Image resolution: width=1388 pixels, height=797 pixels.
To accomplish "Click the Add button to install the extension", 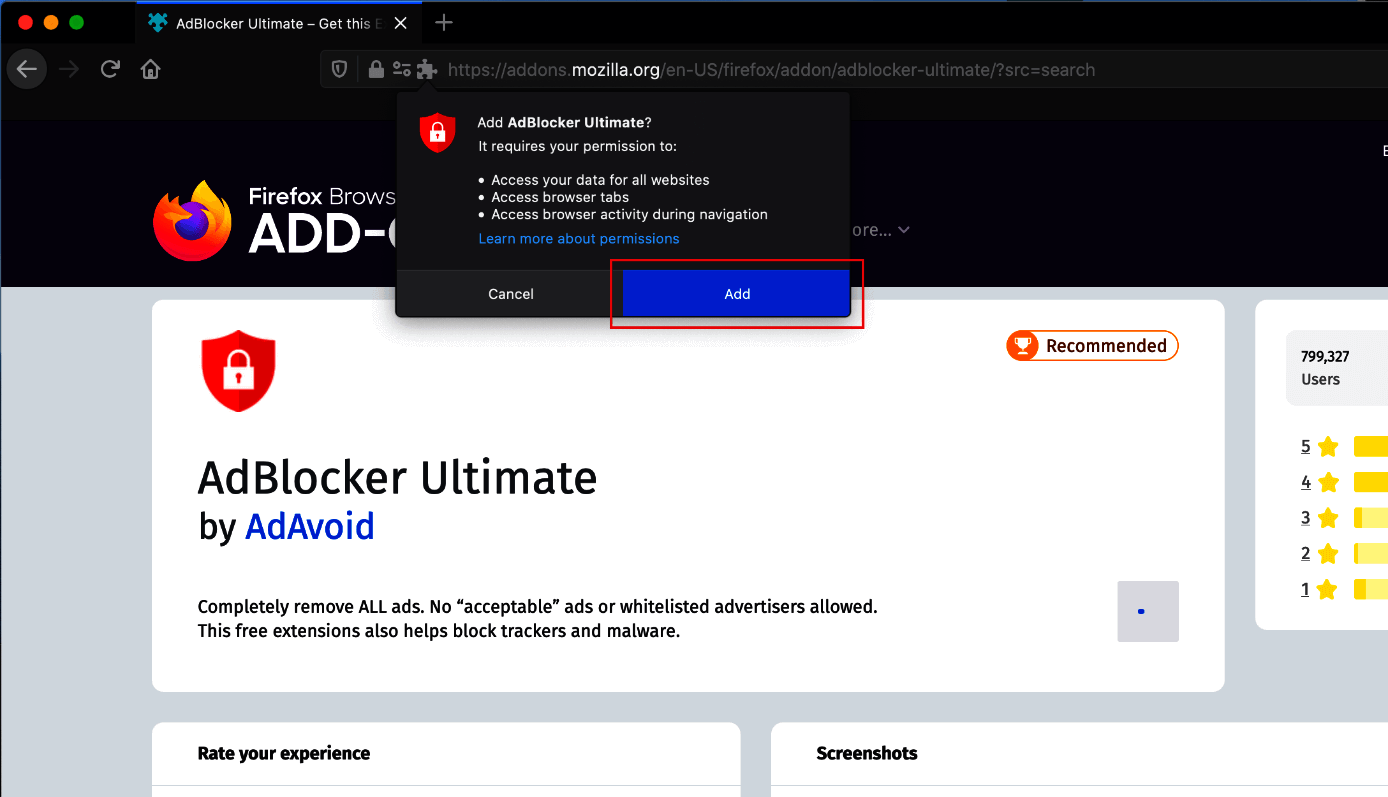I will click(737, 293).
